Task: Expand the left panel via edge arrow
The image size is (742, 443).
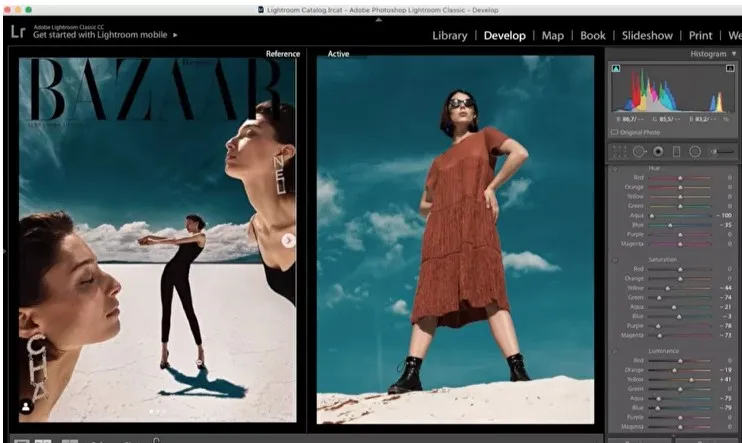Action: tap(4, 251)
